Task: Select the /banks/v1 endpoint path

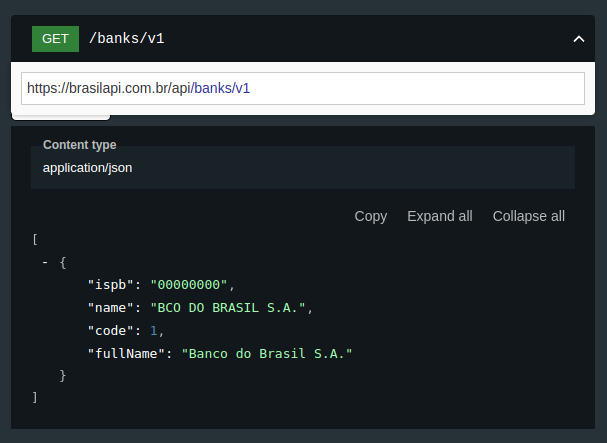Action: pos(127,39)
